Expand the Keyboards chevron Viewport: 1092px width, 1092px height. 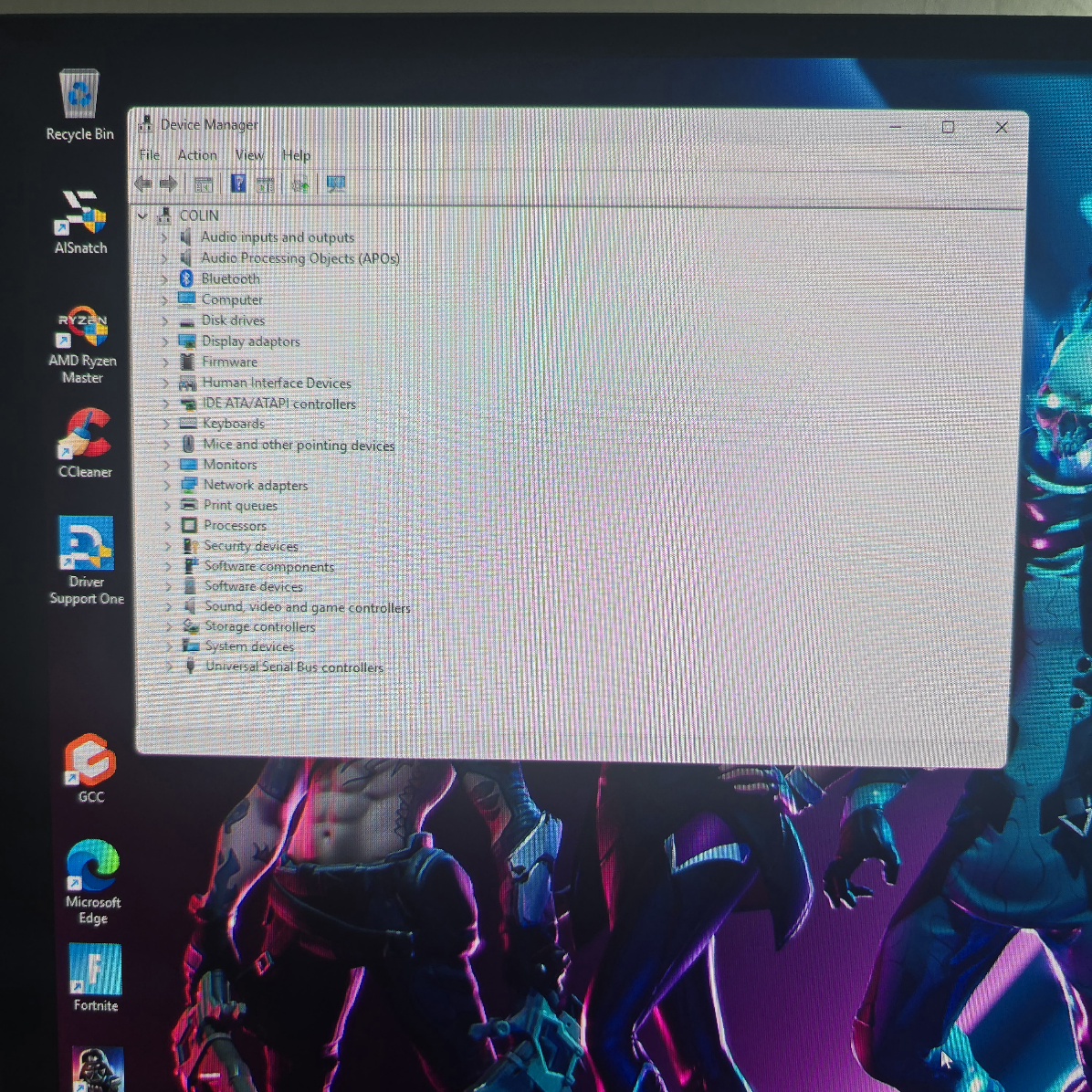[166, 424]
